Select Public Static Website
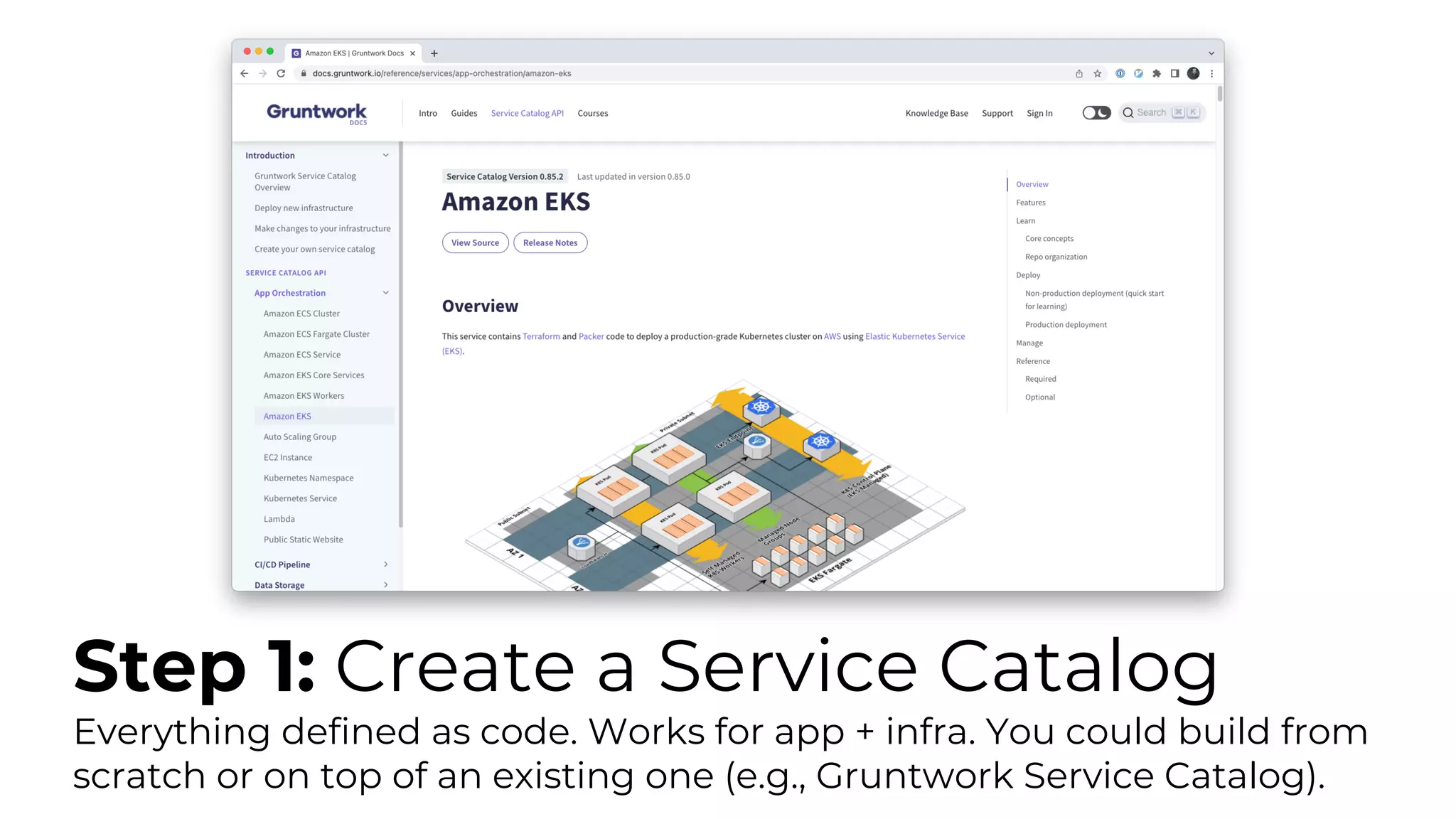 coord(304,540)
